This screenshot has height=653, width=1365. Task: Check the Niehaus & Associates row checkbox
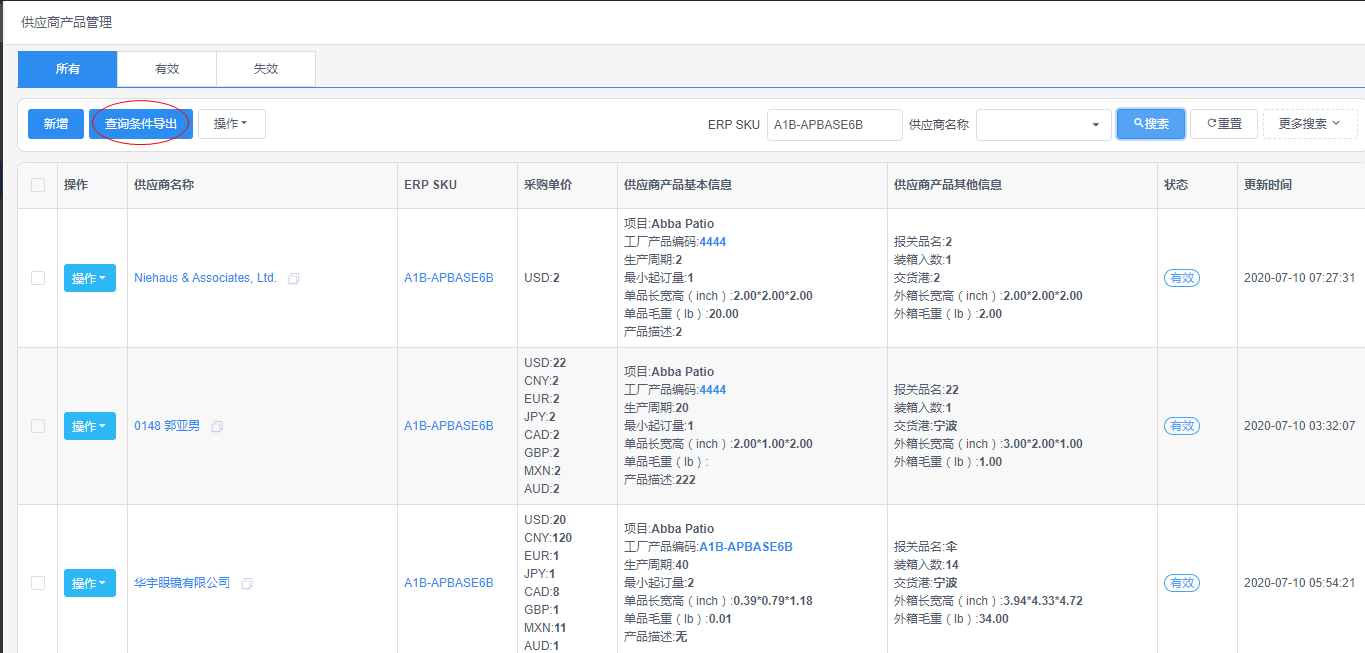(38, 278)
